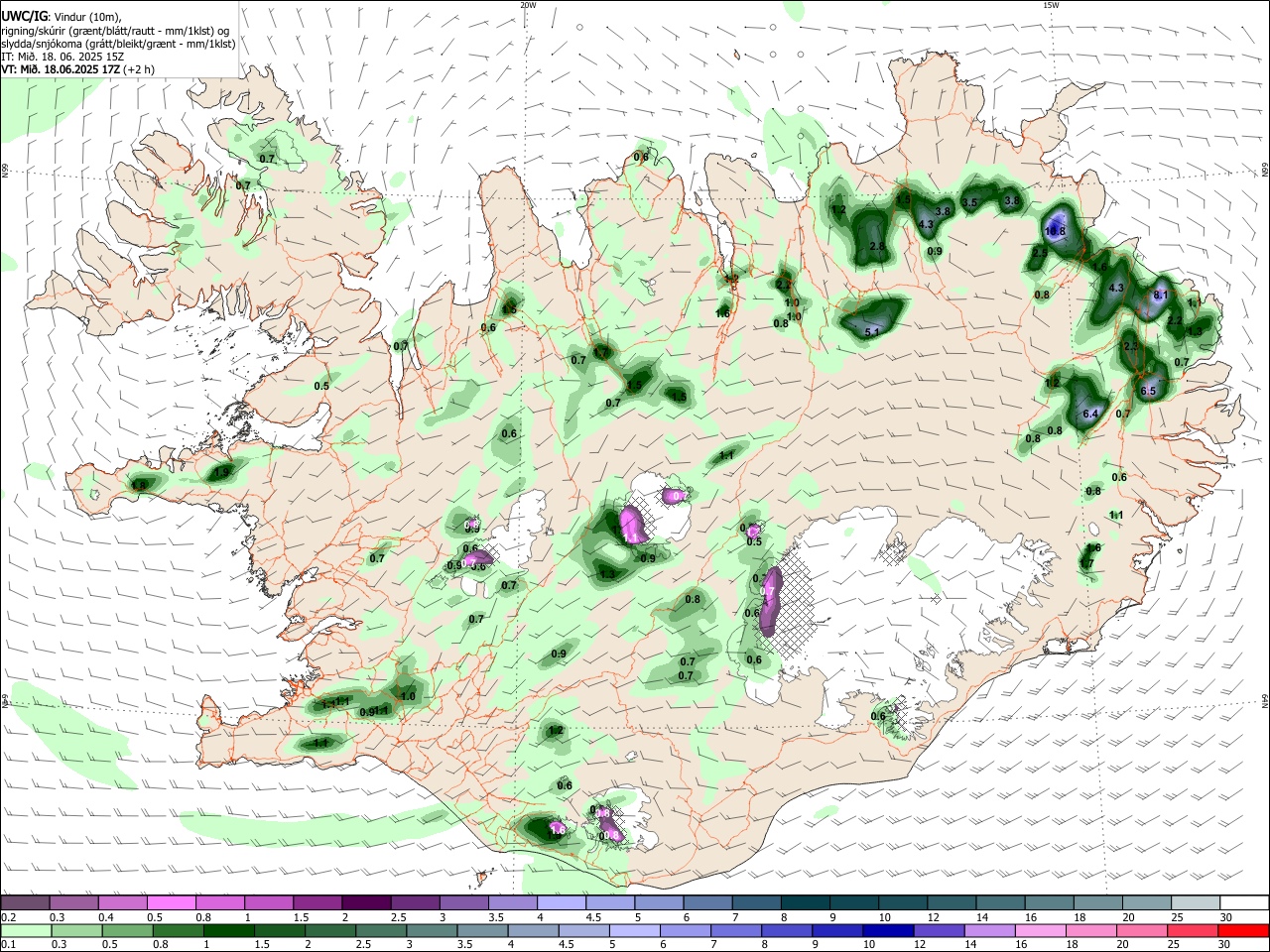
Task: Select the 6.4 precipitation value in the east
Action: click(x=1090, y=414)
